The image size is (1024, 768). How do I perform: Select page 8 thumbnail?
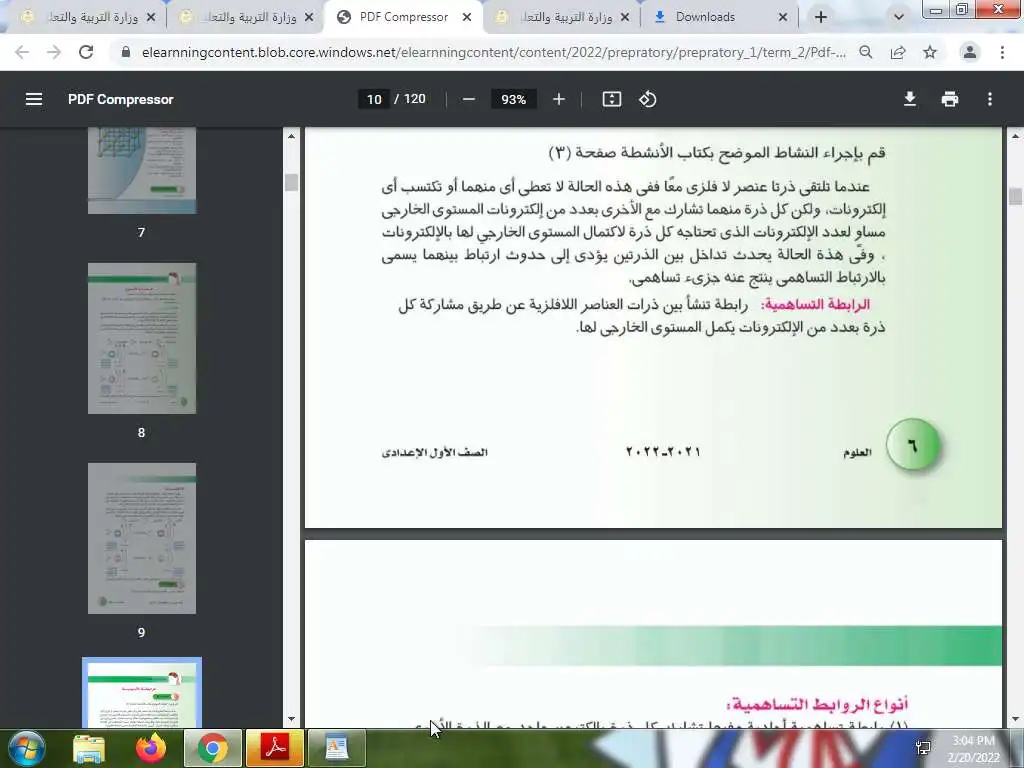[x=142, y=338]
